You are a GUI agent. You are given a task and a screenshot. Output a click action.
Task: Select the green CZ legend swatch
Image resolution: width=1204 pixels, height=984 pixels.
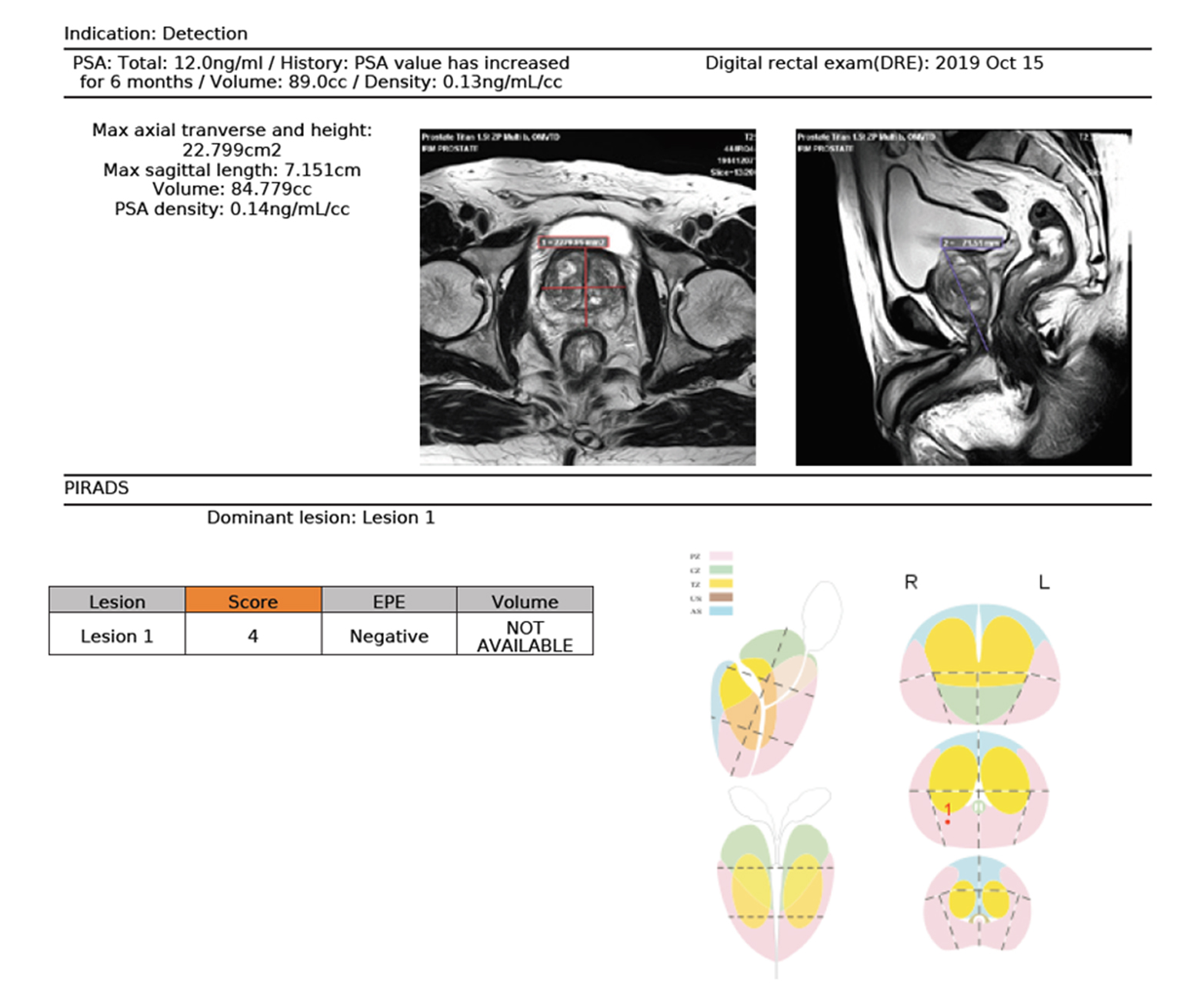(720, 570)
